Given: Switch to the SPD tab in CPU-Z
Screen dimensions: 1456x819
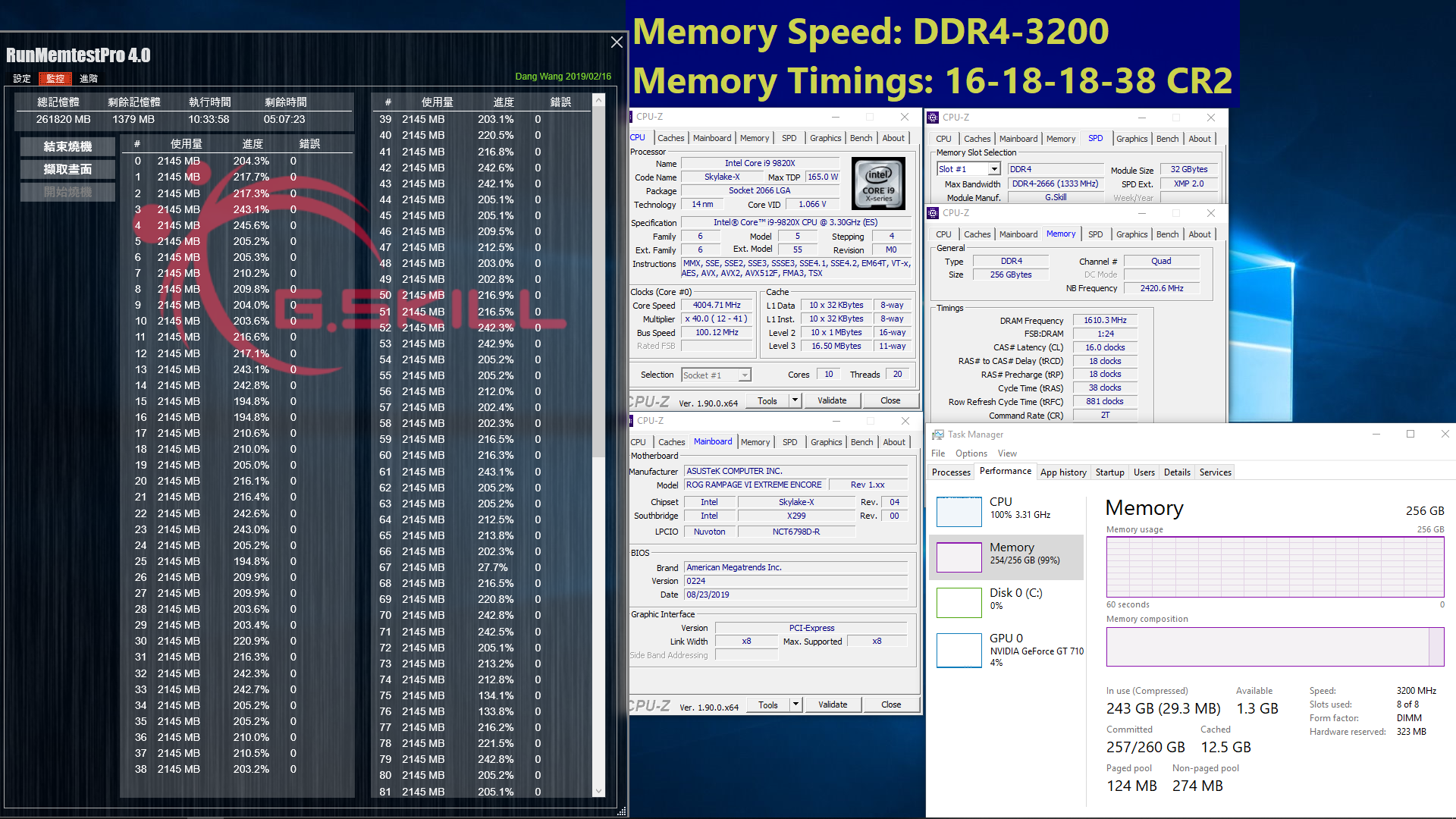Looking at the screenshot, I should [x=789, y=138].
